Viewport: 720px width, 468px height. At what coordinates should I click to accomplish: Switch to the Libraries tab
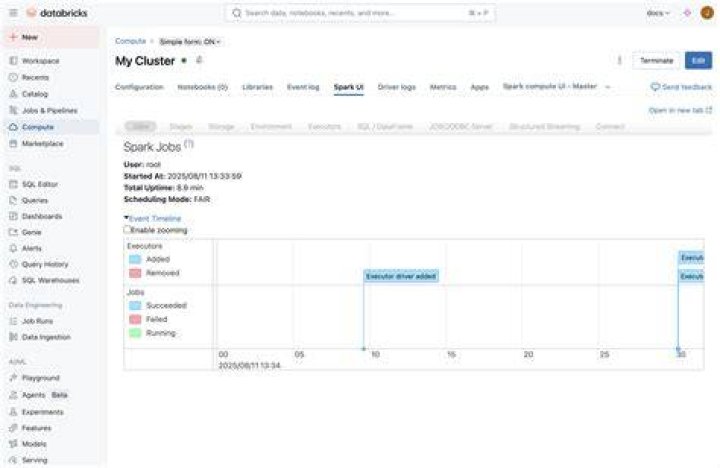257,87
